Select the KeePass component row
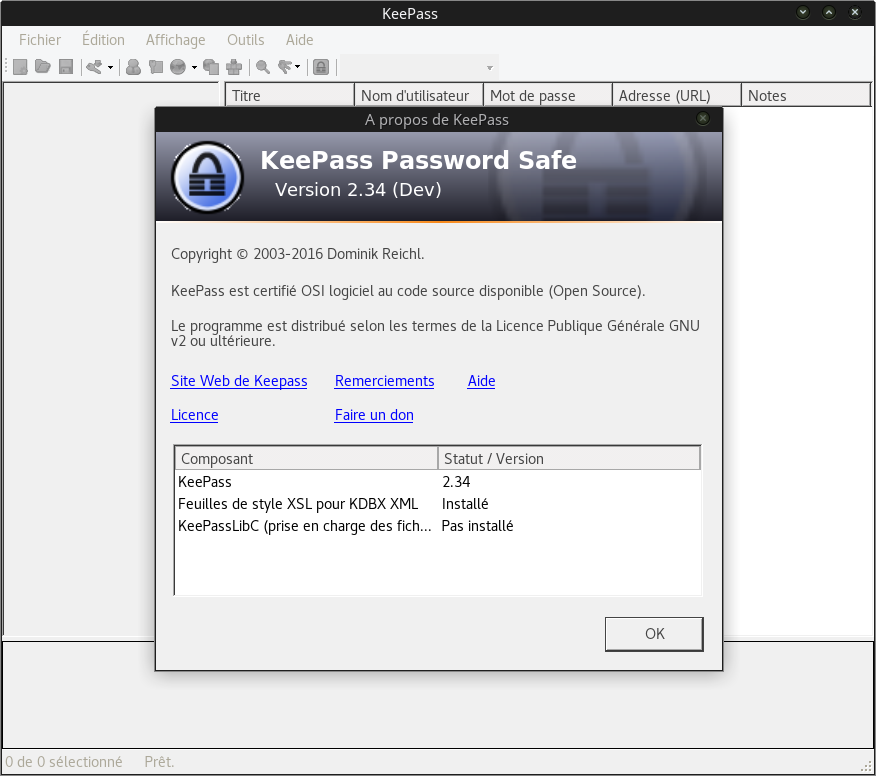Screen dimensions: 876x776 (x=437, y=482)
